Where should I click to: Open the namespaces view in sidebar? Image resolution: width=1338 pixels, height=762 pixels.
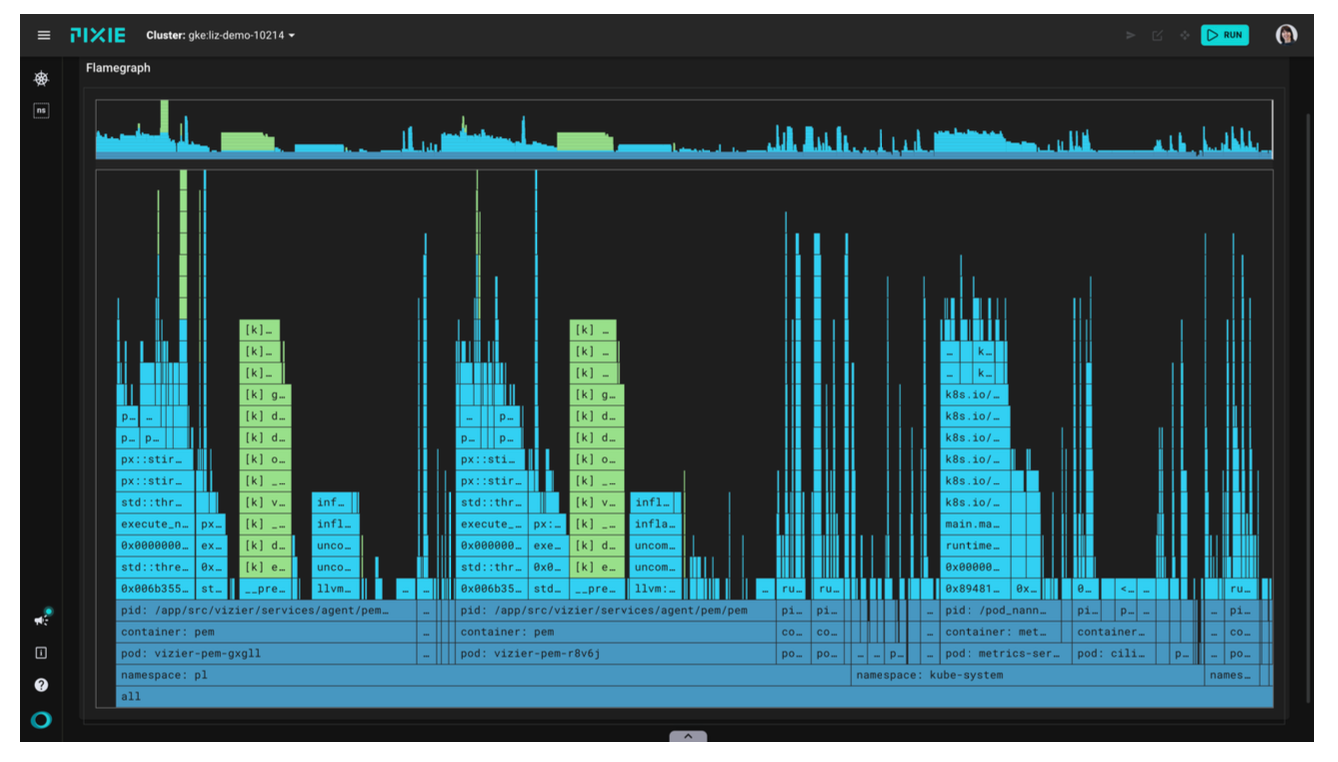tap(41, 110)
